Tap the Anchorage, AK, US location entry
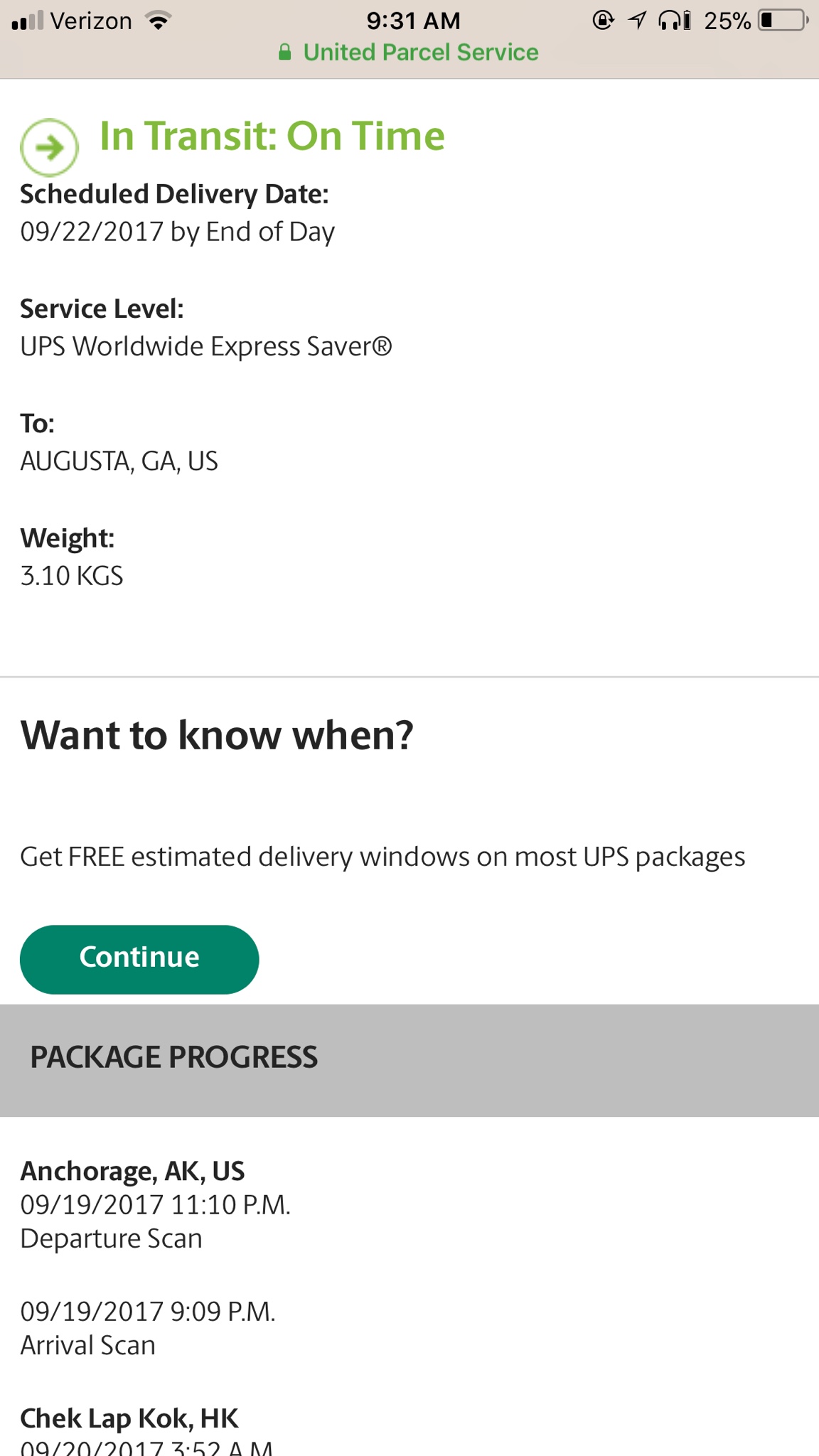Screen dimensions: 819x1456 pyautogui.click(x=132, y=1171)
